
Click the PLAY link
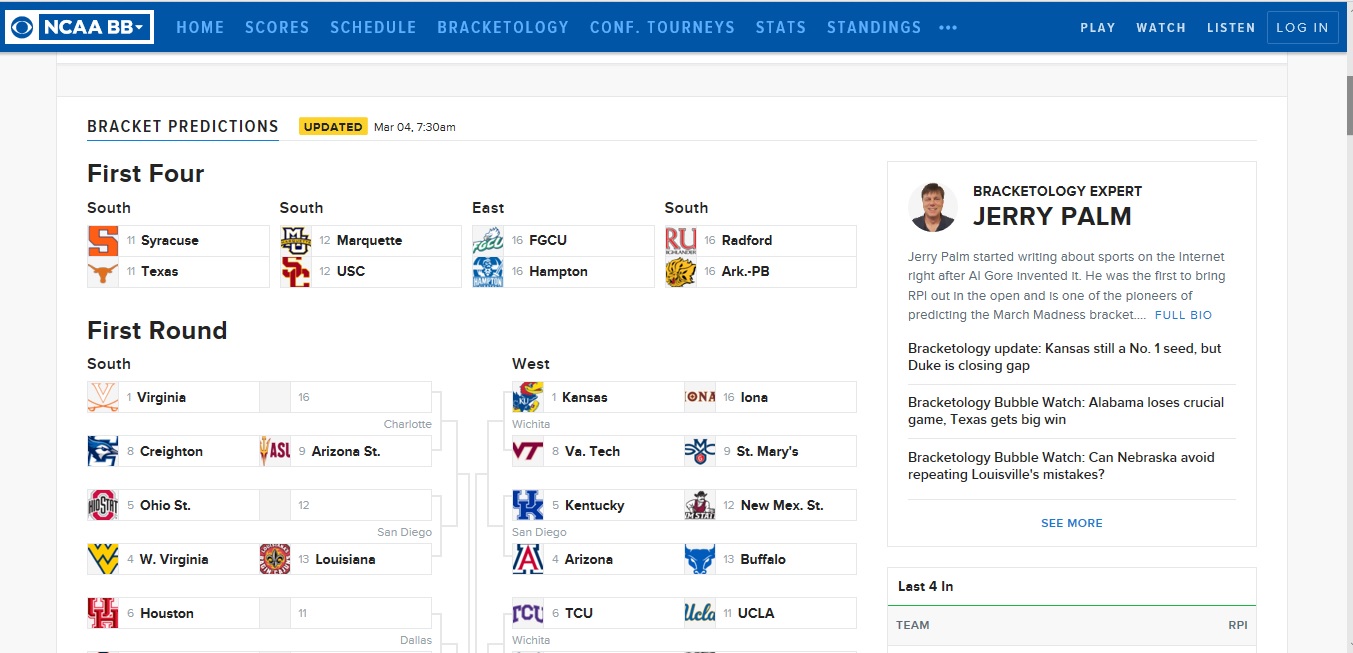pos(1097,28)
